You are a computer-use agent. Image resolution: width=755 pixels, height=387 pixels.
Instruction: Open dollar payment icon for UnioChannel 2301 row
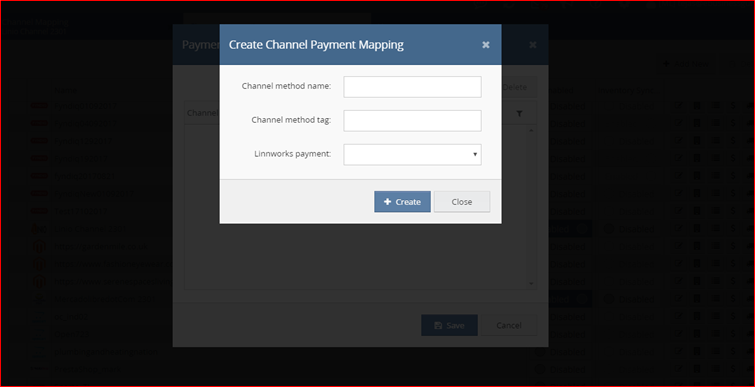coord(733,229)
